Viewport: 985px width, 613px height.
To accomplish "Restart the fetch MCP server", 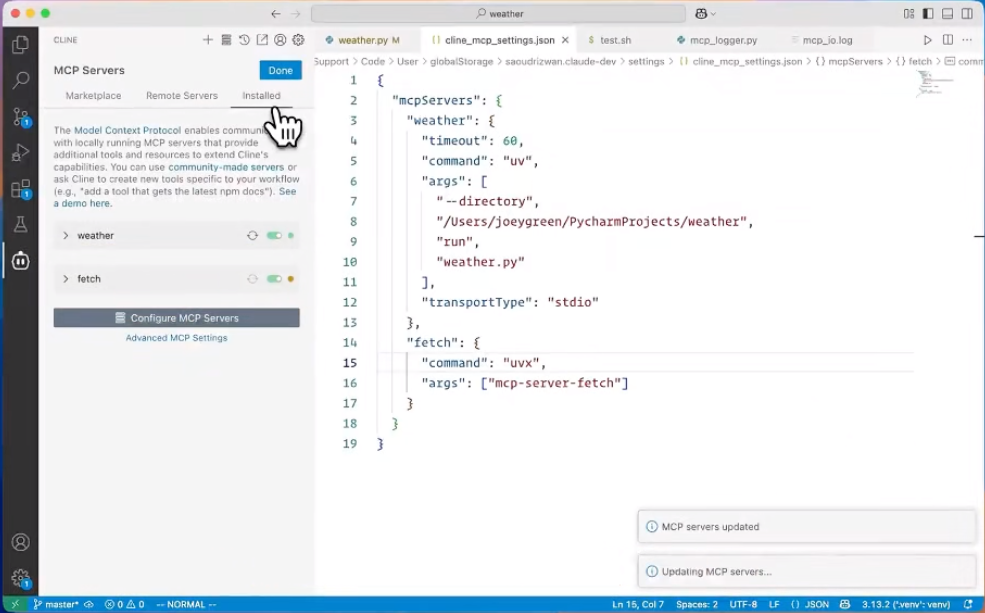I will (253, 279).
